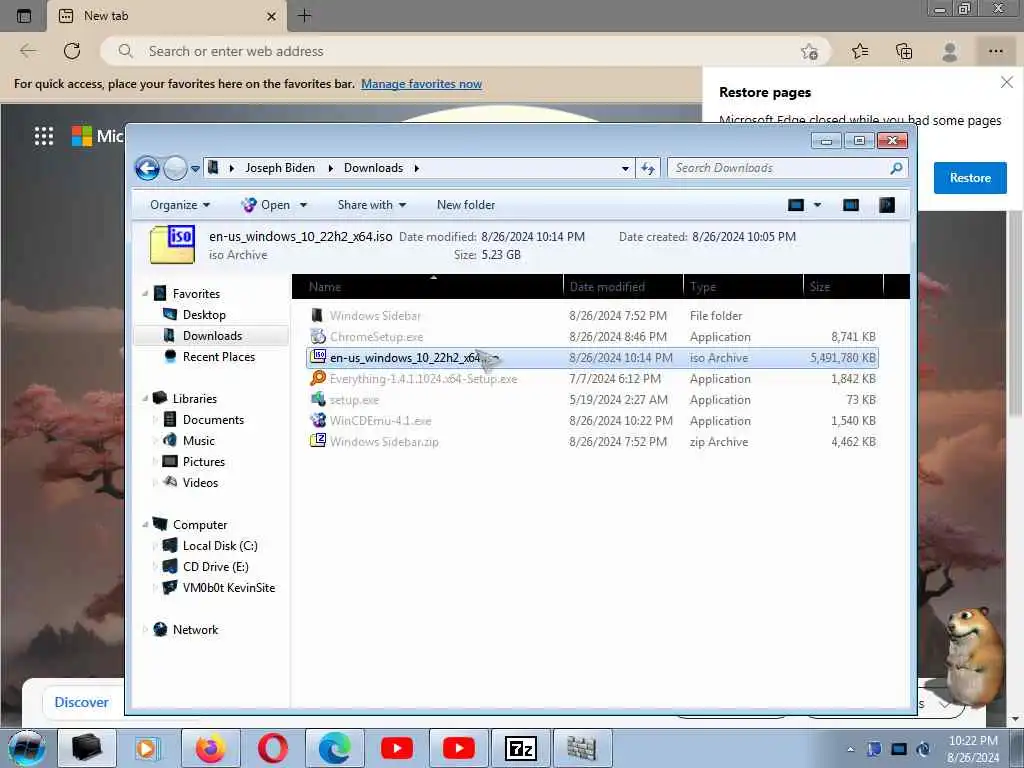Select Local Disk (C:)
Screen dimensions: 1024x768
219,545
